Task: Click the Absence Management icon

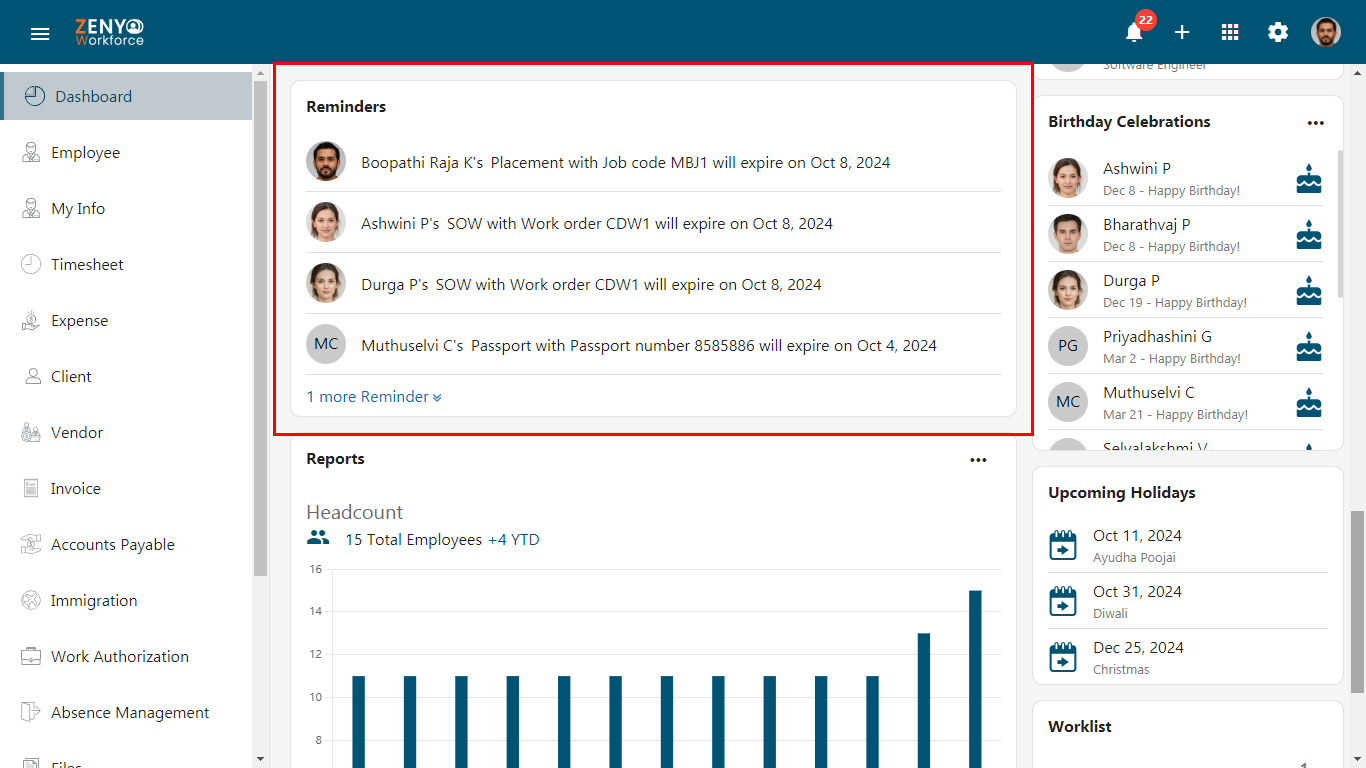Action: point(31,712)
